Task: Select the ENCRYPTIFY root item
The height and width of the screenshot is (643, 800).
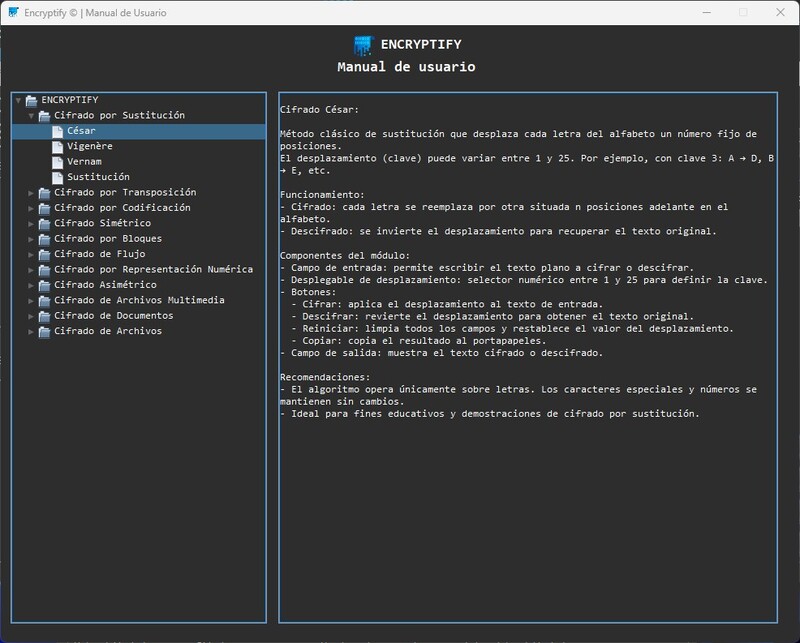Action: (x=70, y=99)
